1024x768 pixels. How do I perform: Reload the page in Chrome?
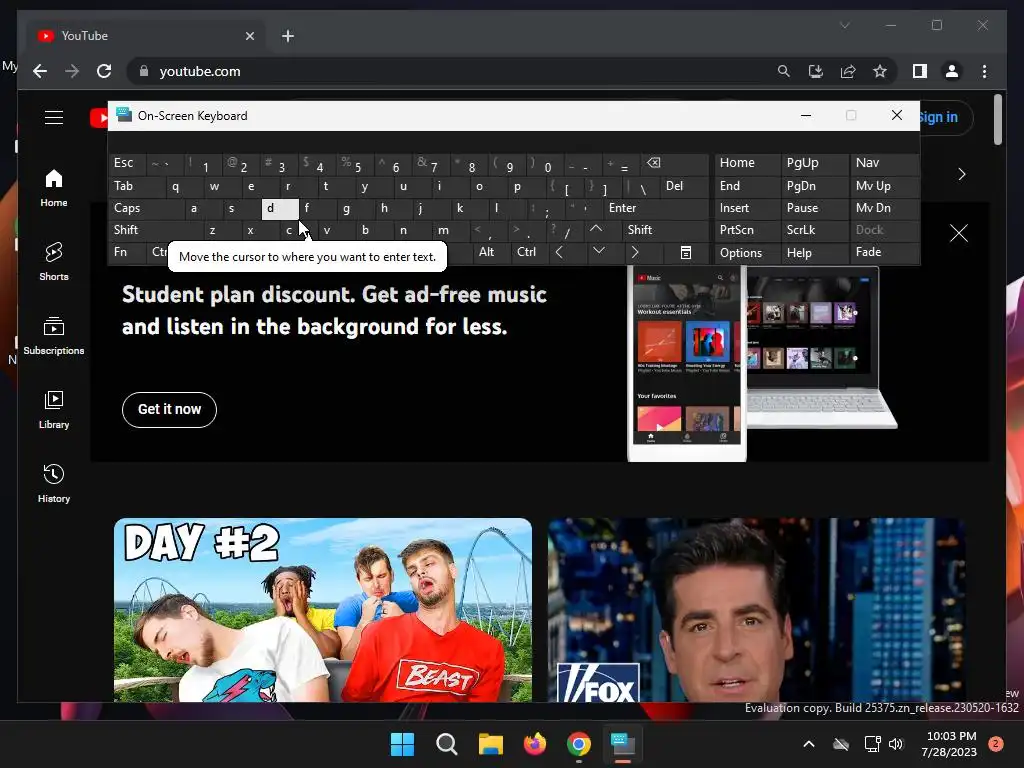point(104,71)
